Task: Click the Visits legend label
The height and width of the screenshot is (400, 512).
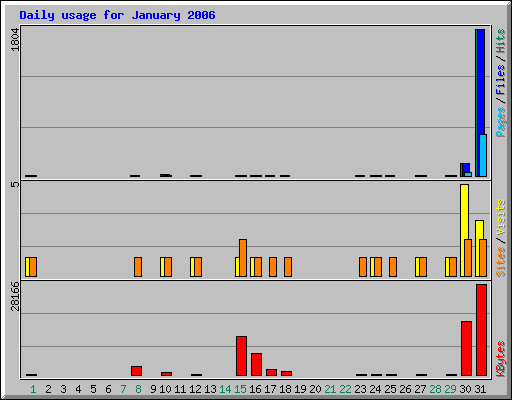Action: click(501, 217)
